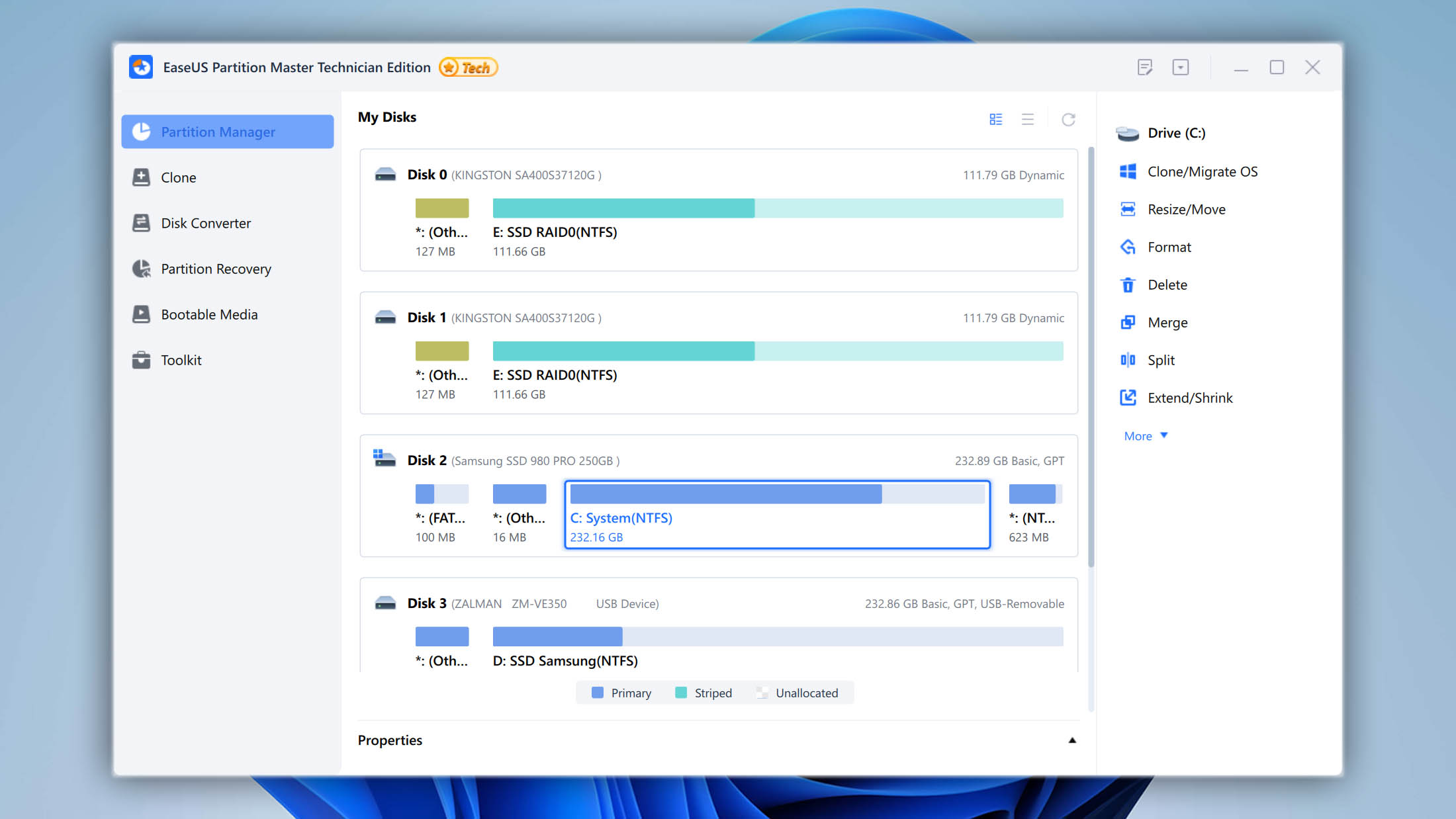Open the task list note icon
This screenshot has width=1456, height=819.
pos(1145,67)
